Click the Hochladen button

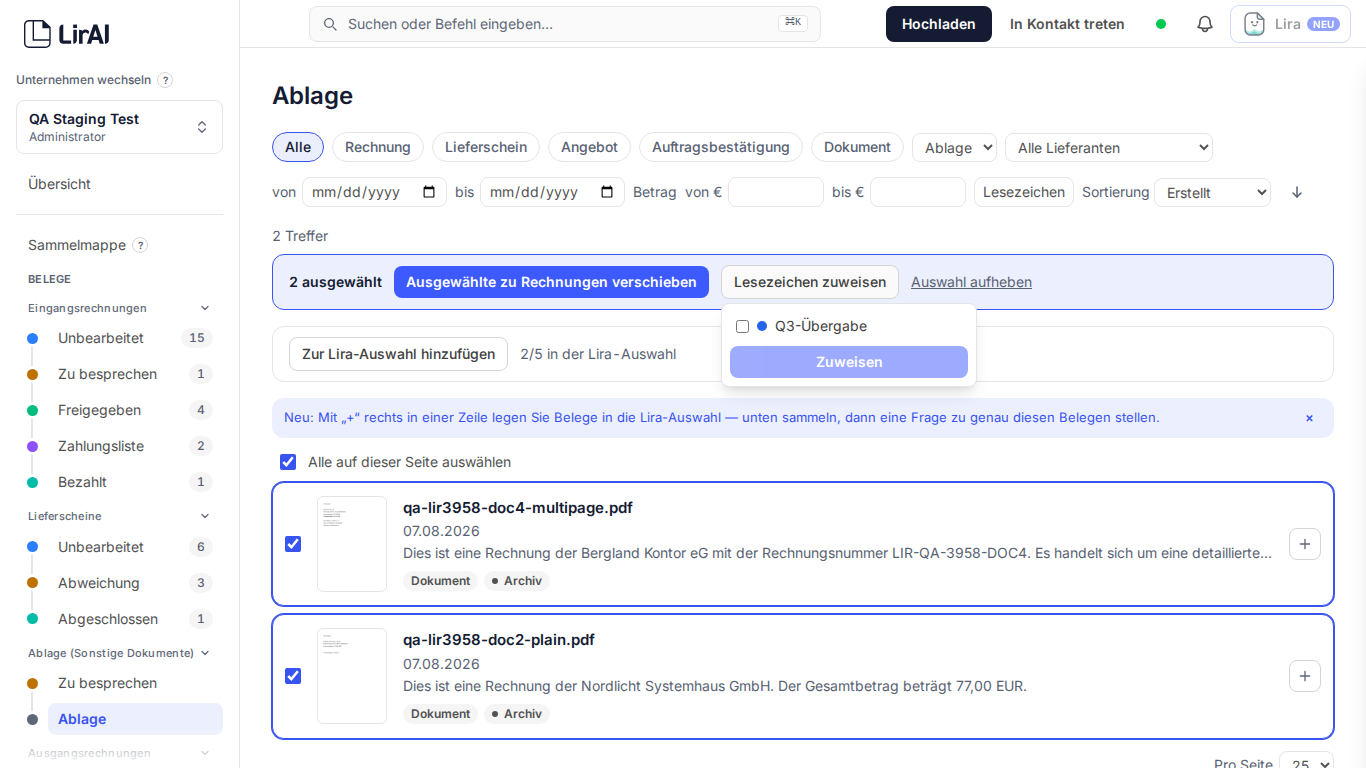(x=939, y=24)
